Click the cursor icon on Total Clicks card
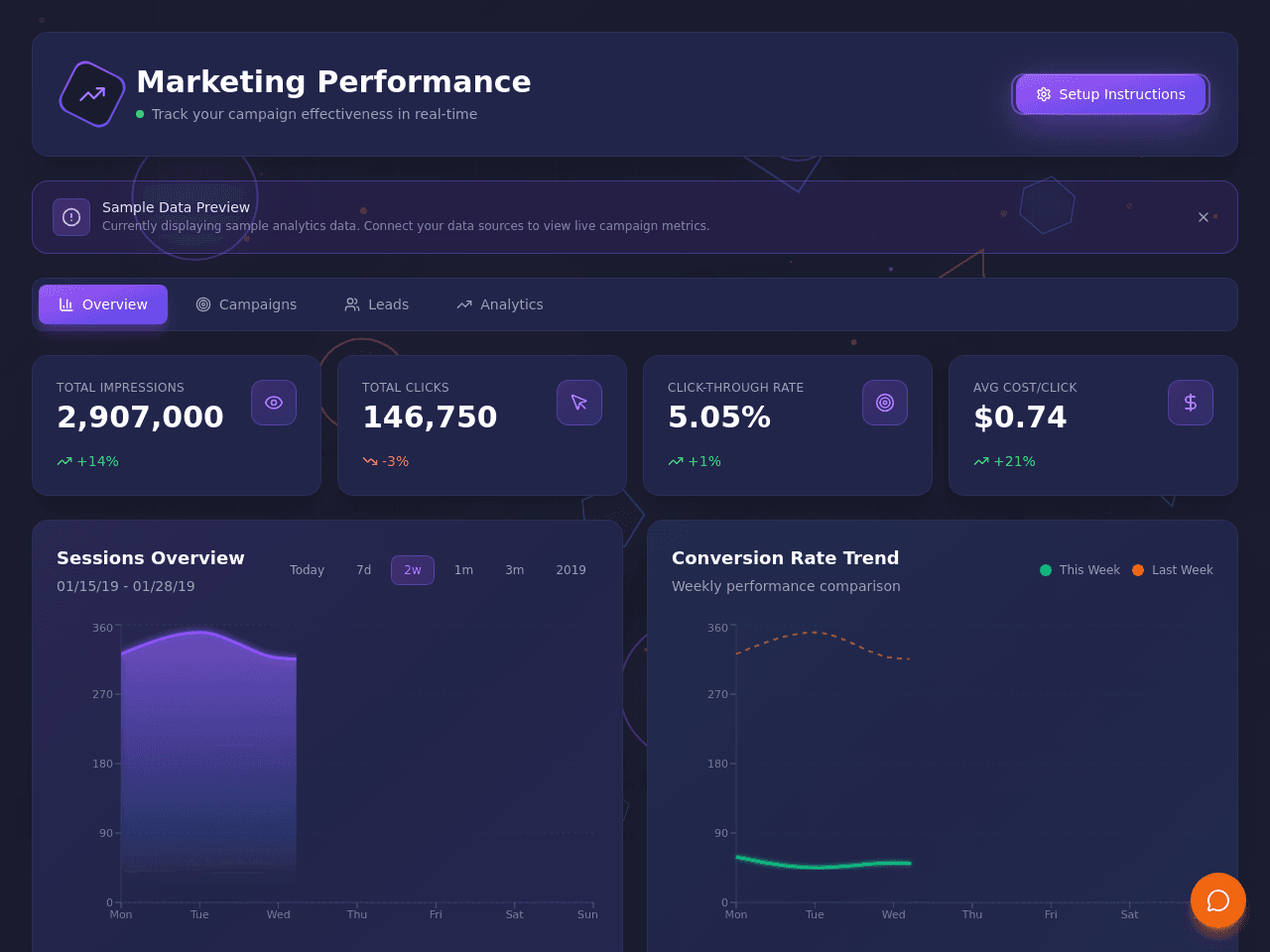1270x952 pixels. 579,403
